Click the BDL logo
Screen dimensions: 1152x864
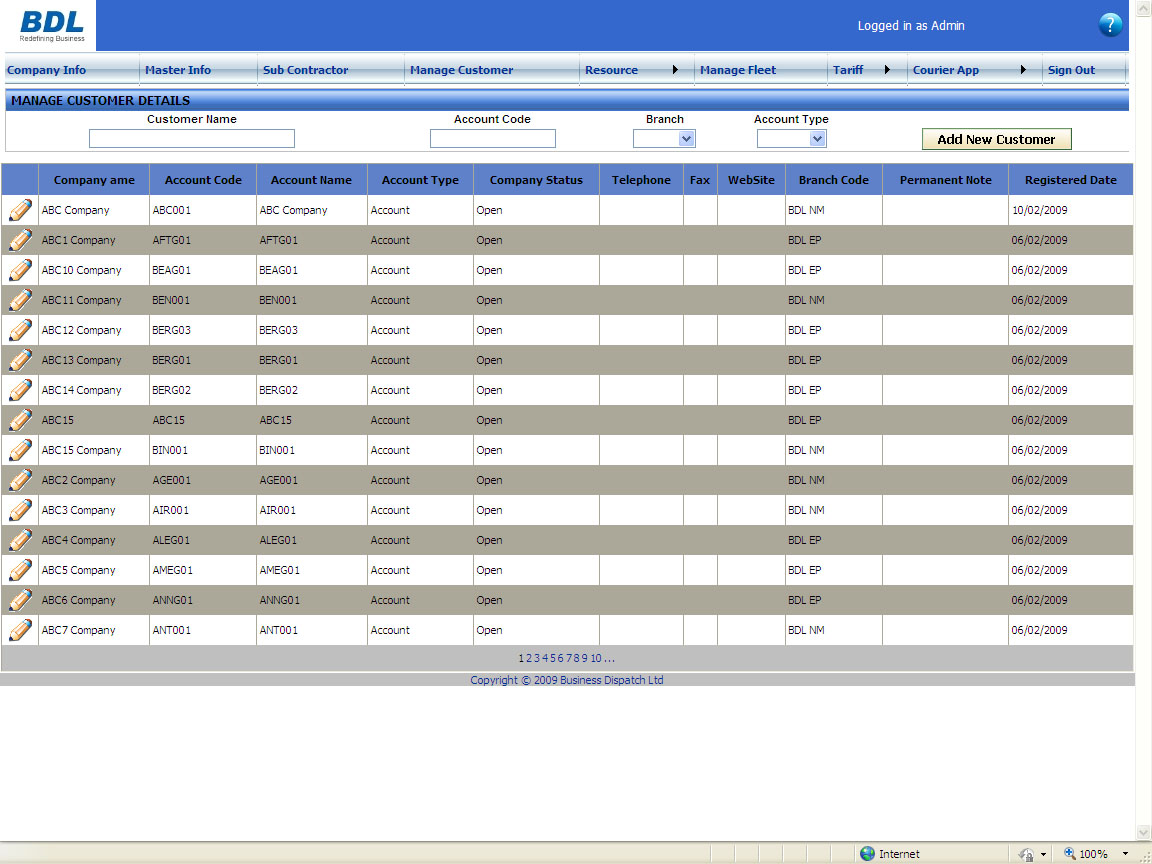pyautogui.click(x=51, y=26)
